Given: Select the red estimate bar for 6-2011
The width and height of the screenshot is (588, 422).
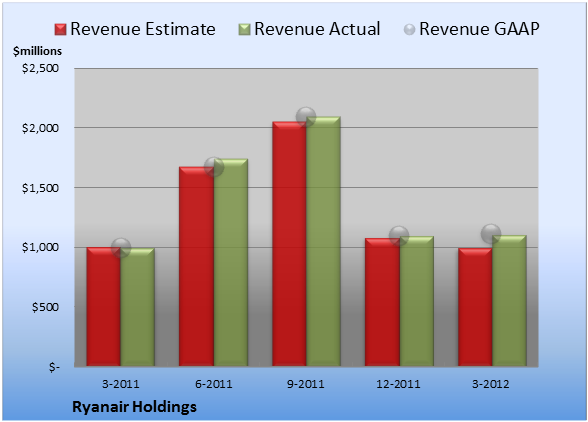Looking at the screenshot, I should (x=196, y=266).
